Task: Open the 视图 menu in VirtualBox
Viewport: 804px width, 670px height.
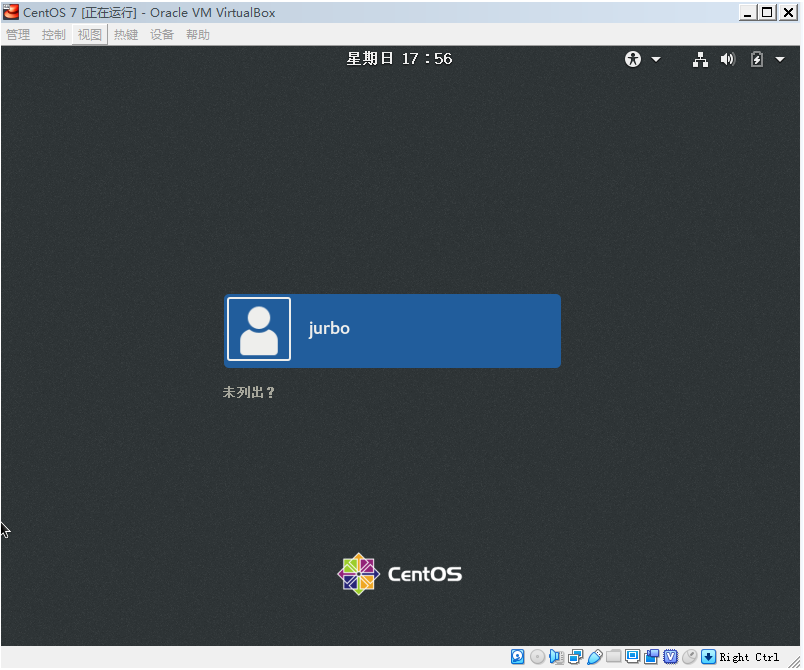Action: pos(89,33)
